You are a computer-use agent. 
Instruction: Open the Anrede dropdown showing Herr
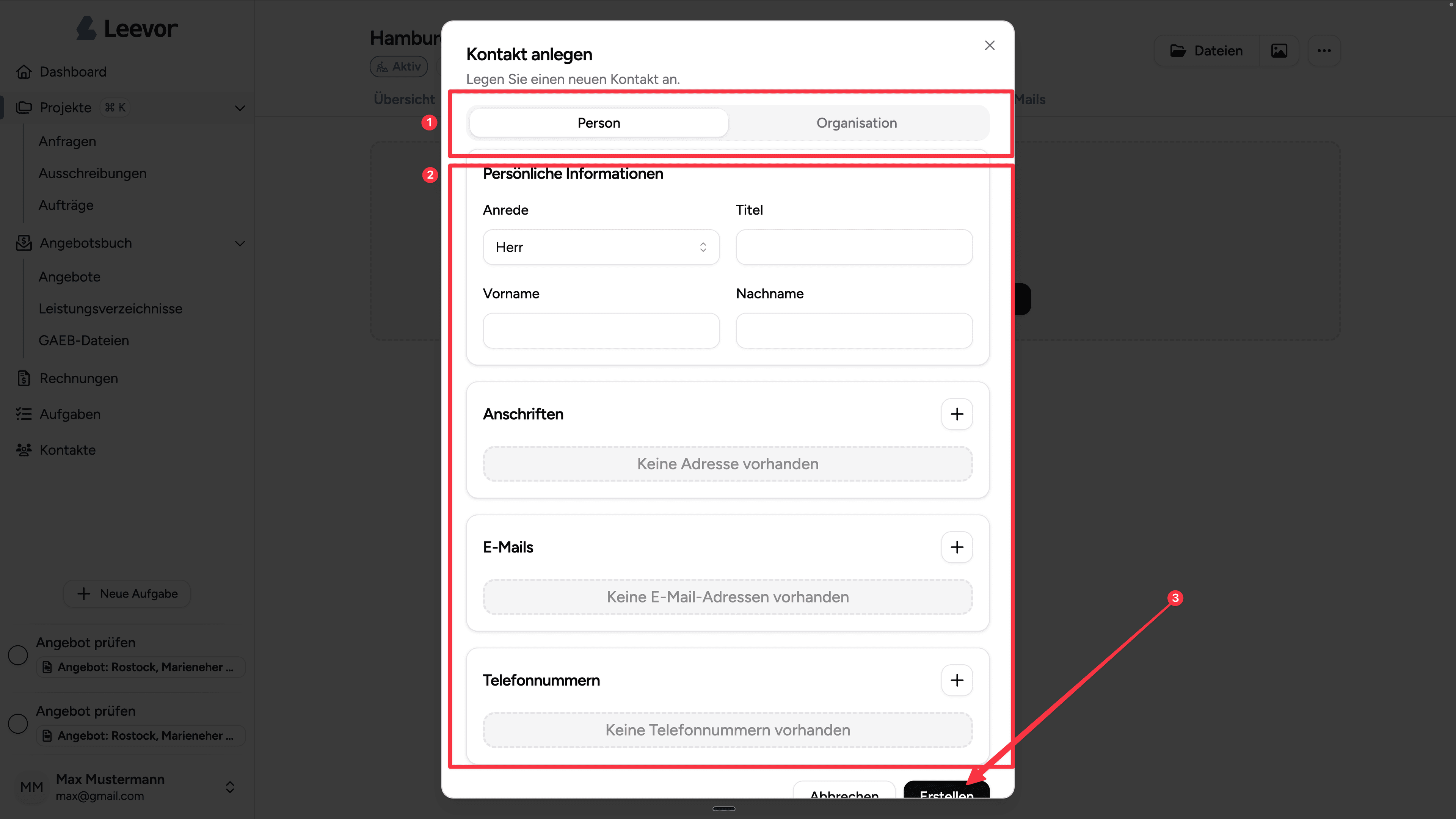[x=601, y=247]
